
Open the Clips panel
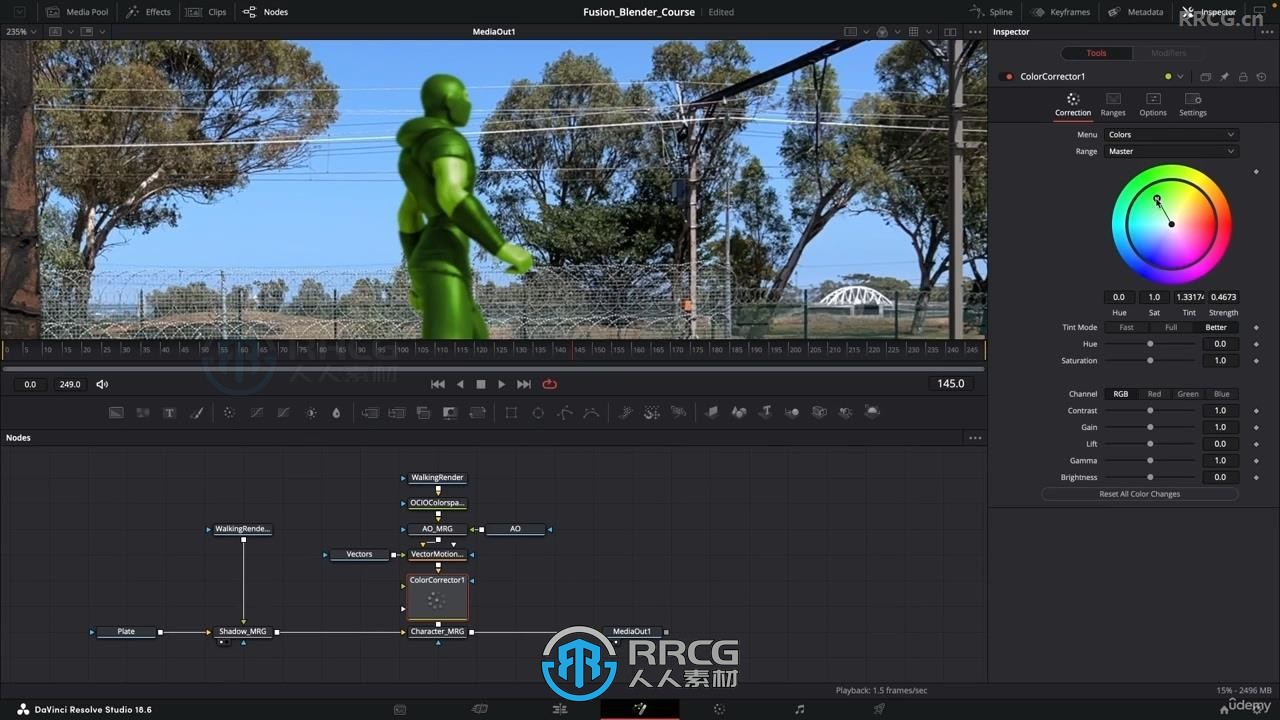(206, 12)
